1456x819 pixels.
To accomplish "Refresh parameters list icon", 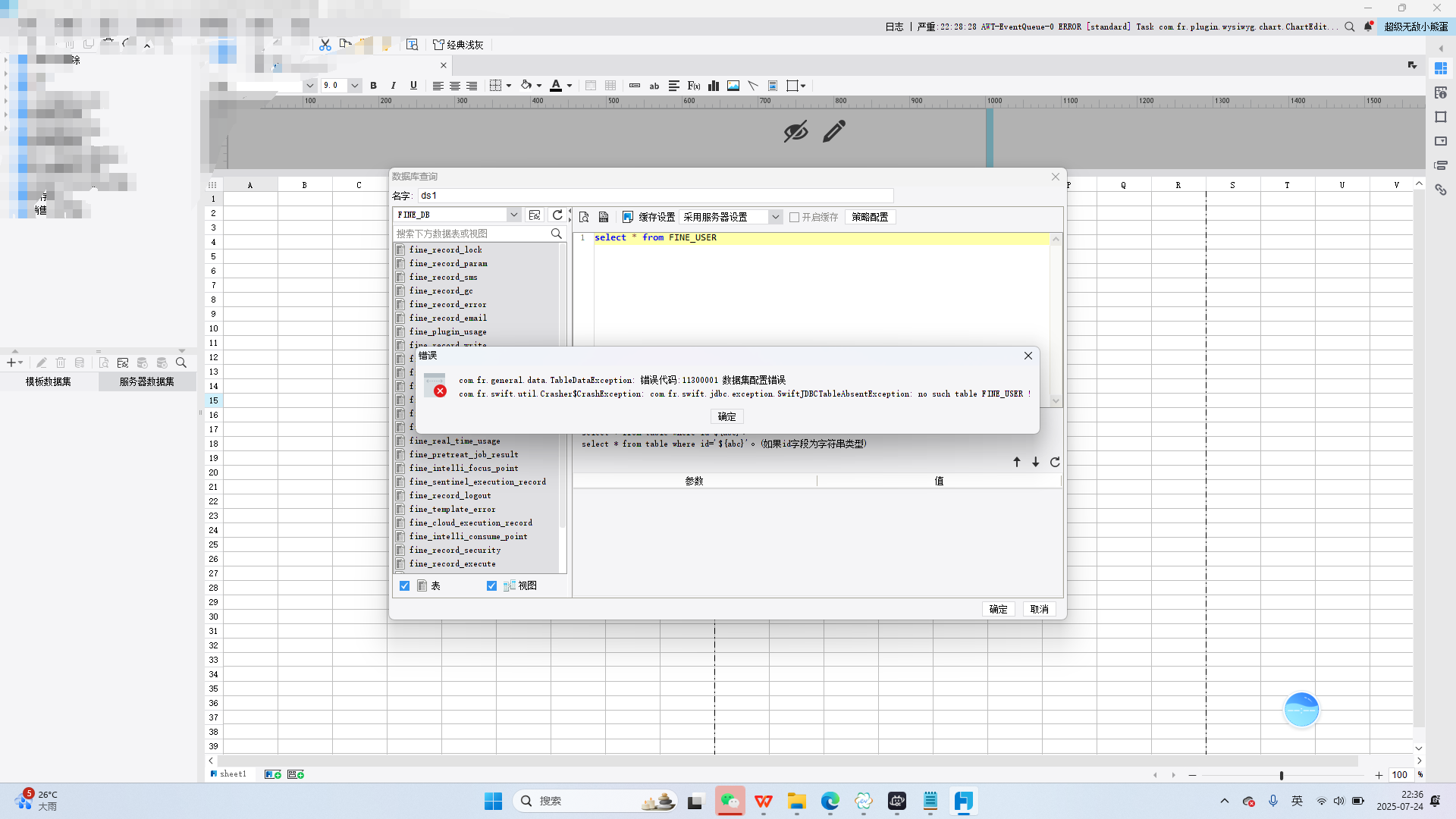I will coord(1055,462).
